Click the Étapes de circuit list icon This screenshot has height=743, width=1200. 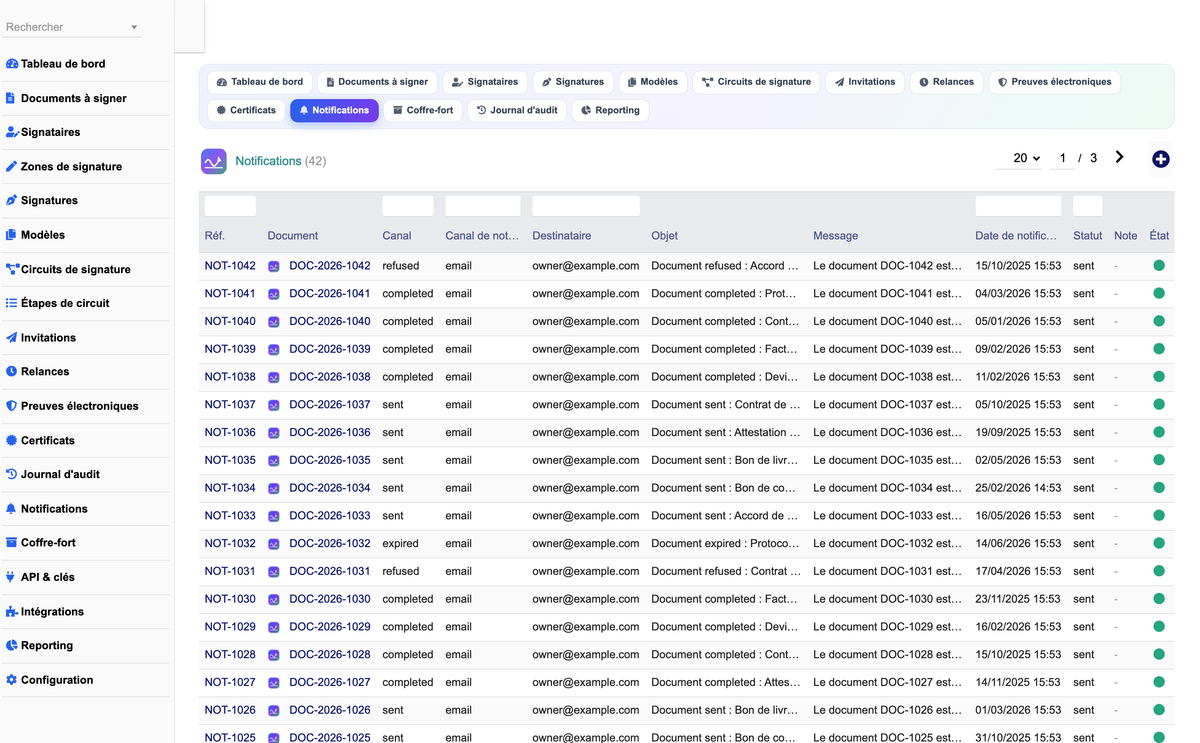12,303
